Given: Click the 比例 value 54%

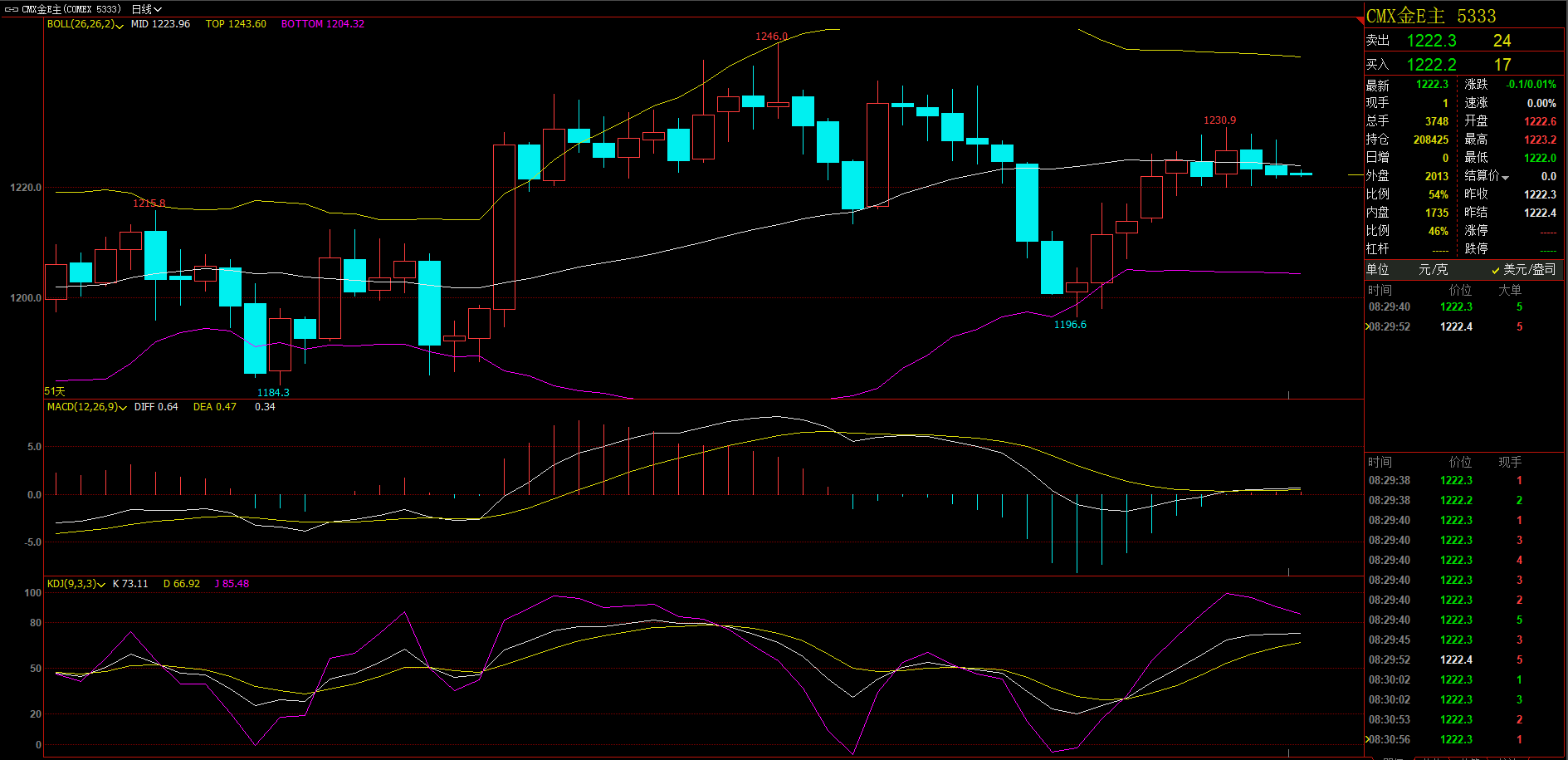Looking at the screenshot, I should click(x=1438, y=194).
